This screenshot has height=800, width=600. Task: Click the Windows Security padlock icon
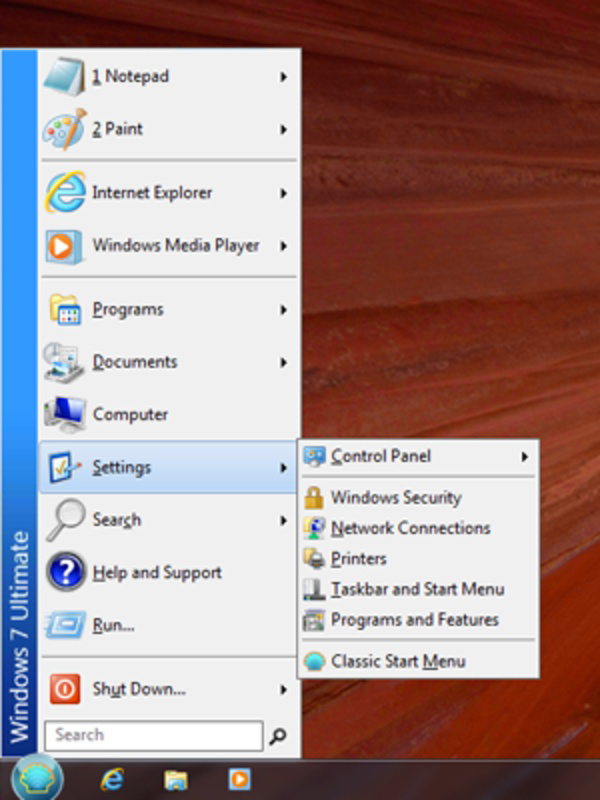[314, 497]
